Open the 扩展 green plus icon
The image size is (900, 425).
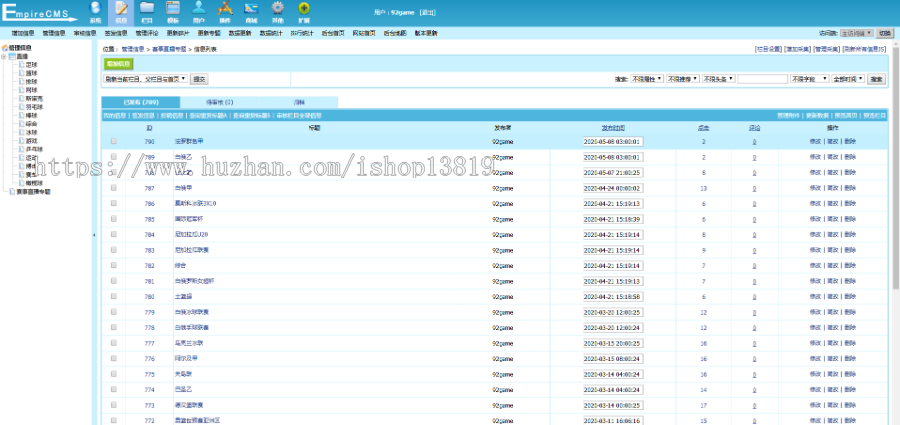(x=304, y=8)
